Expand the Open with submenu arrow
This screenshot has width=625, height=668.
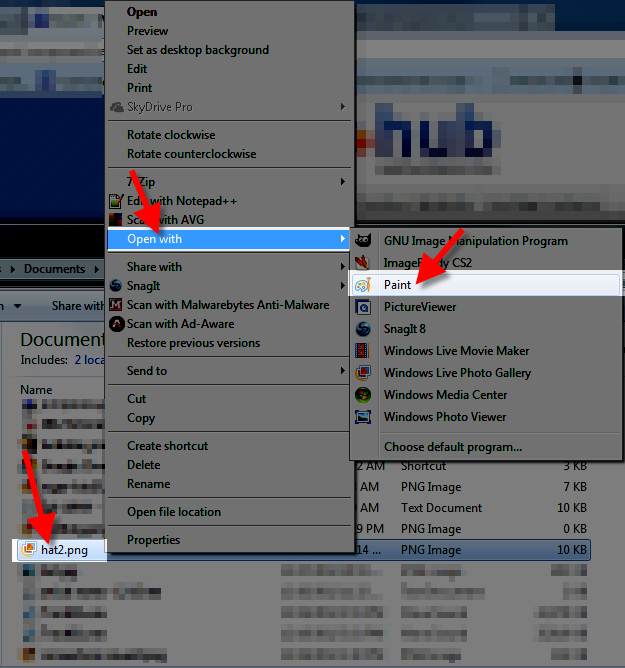click(343, 239)
